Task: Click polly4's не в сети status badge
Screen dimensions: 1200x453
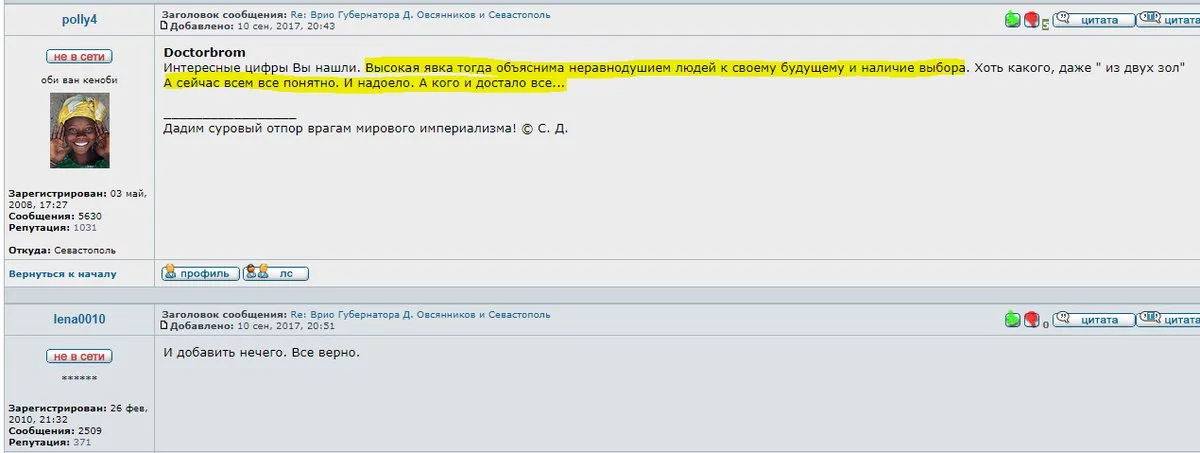Action: click(79, 57)
